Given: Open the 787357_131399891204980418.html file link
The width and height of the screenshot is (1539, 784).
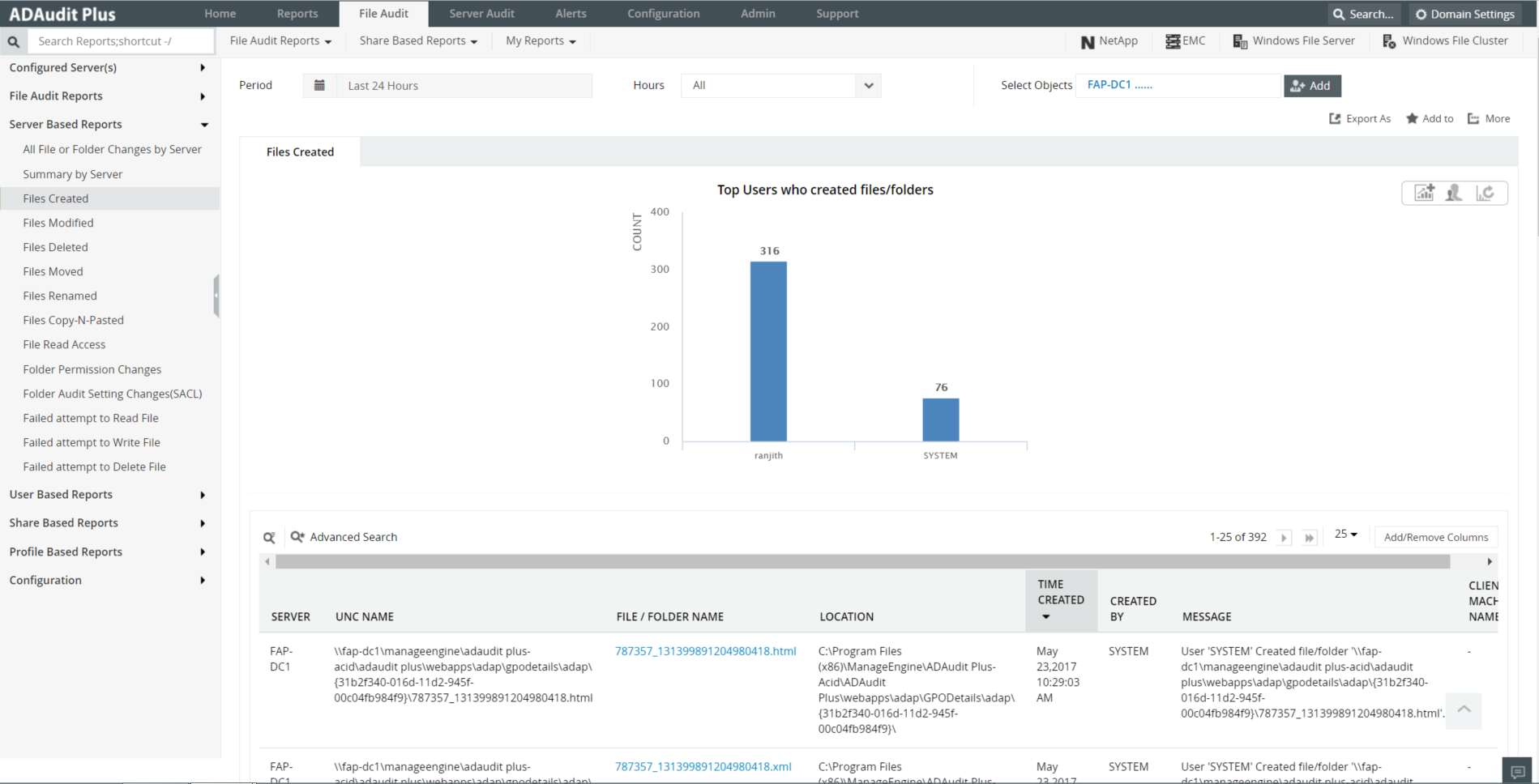Looking at the screenshot, I should pyautogui.click(x=705, y=651).
